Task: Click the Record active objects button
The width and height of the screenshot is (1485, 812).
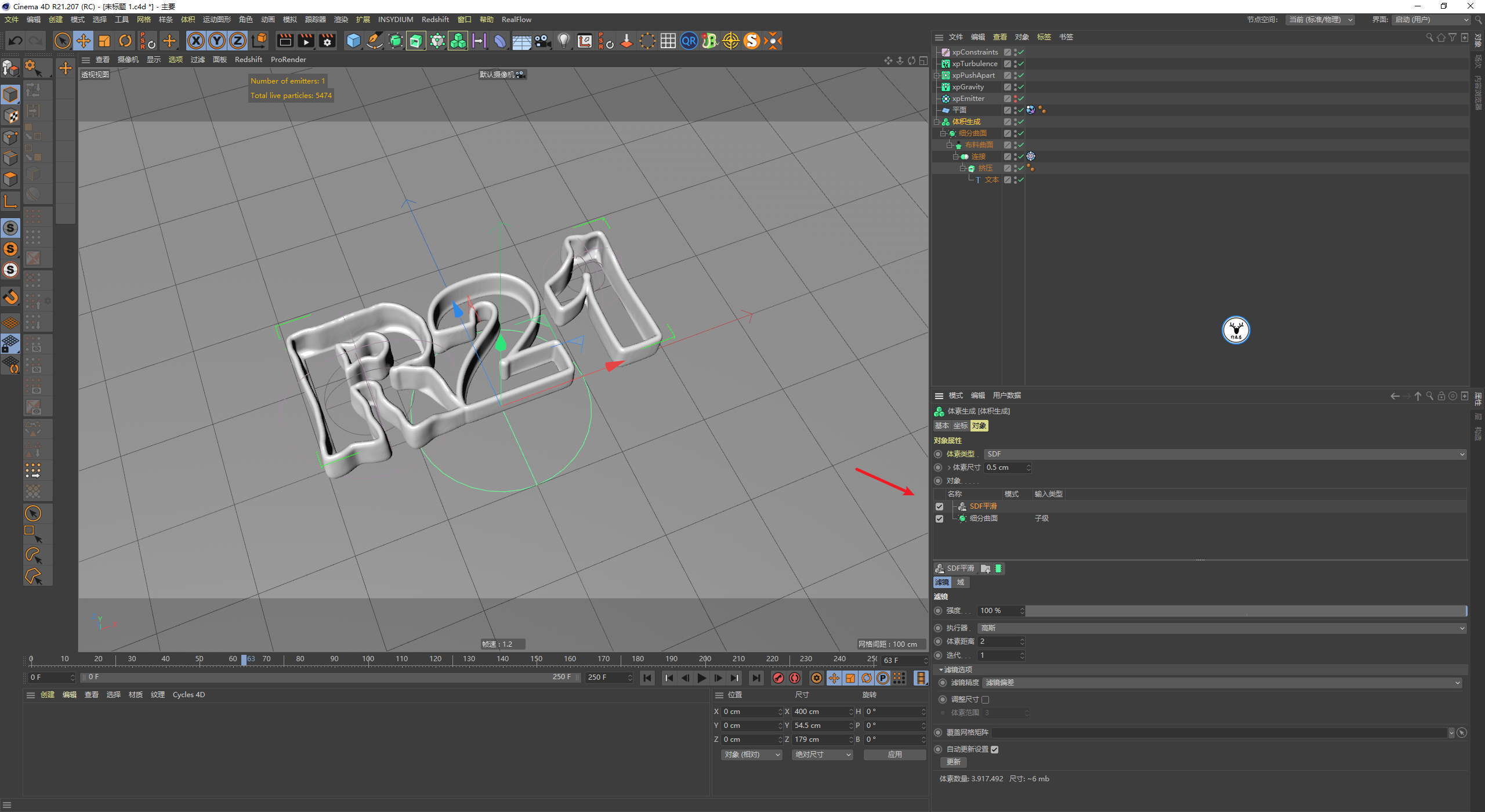Action: click(778, 678)
